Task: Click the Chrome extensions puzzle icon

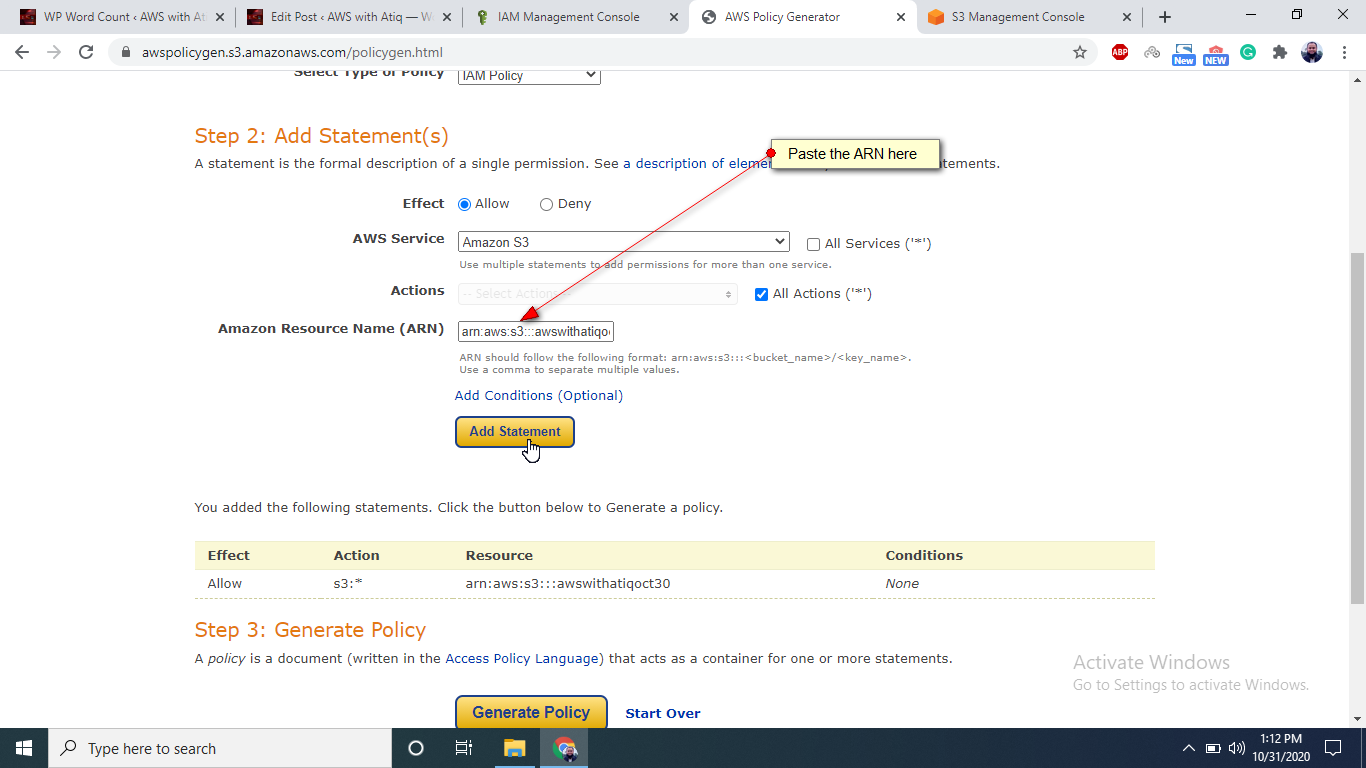Action: pos(1280,52)
